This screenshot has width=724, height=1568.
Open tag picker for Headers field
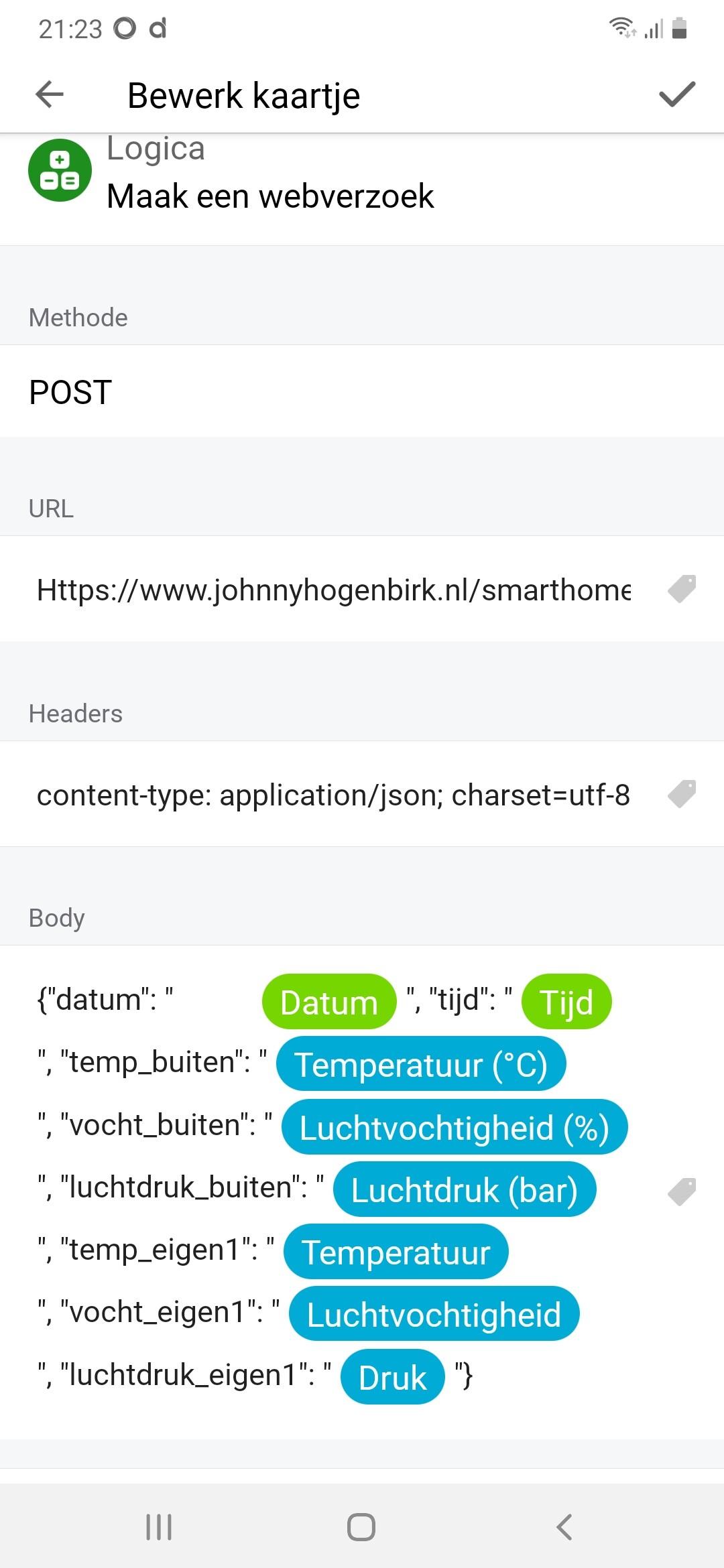tap(682, 794)
